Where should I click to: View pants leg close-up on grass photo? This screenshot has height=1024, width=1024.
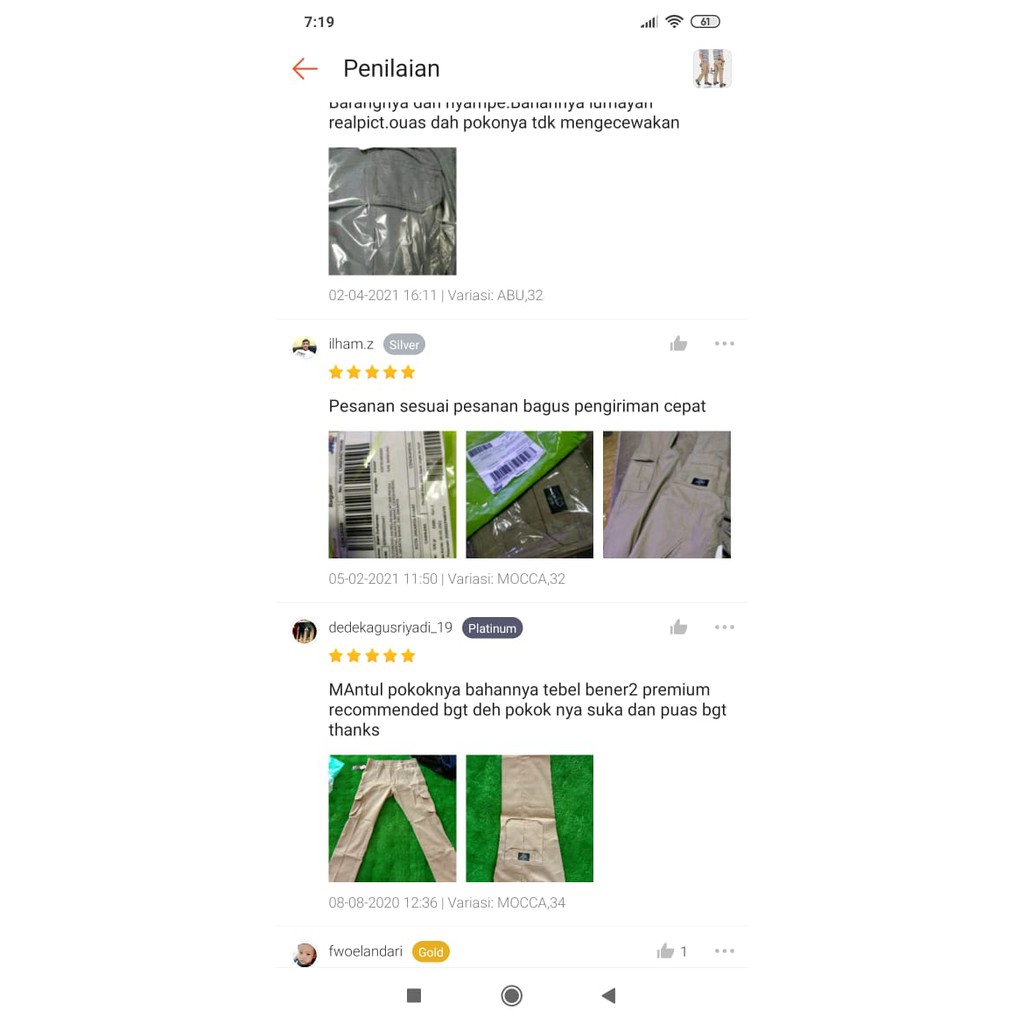click(530, 818)
